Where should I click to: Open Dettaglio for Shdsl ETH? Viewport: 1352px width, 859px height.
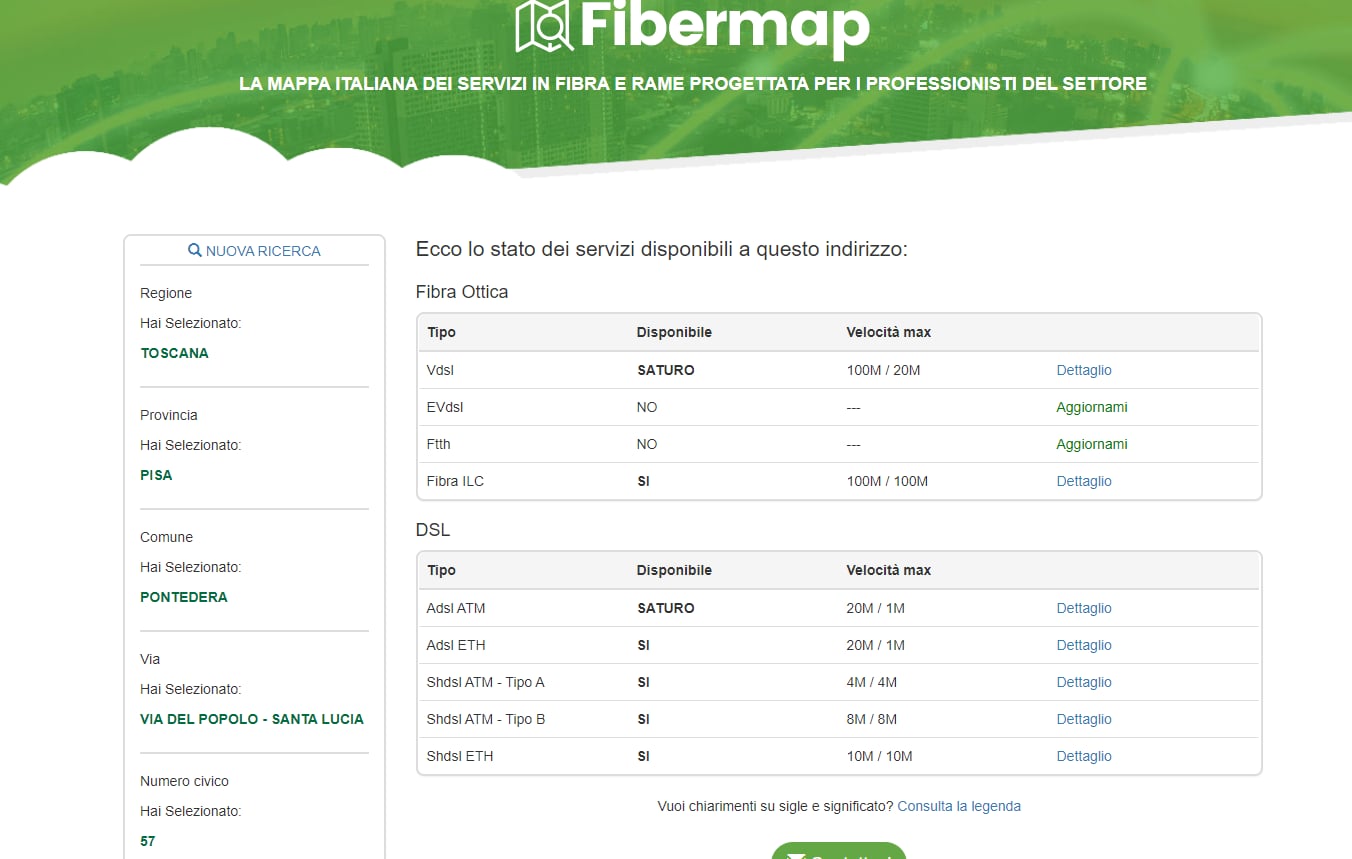tap(1084, 756)
